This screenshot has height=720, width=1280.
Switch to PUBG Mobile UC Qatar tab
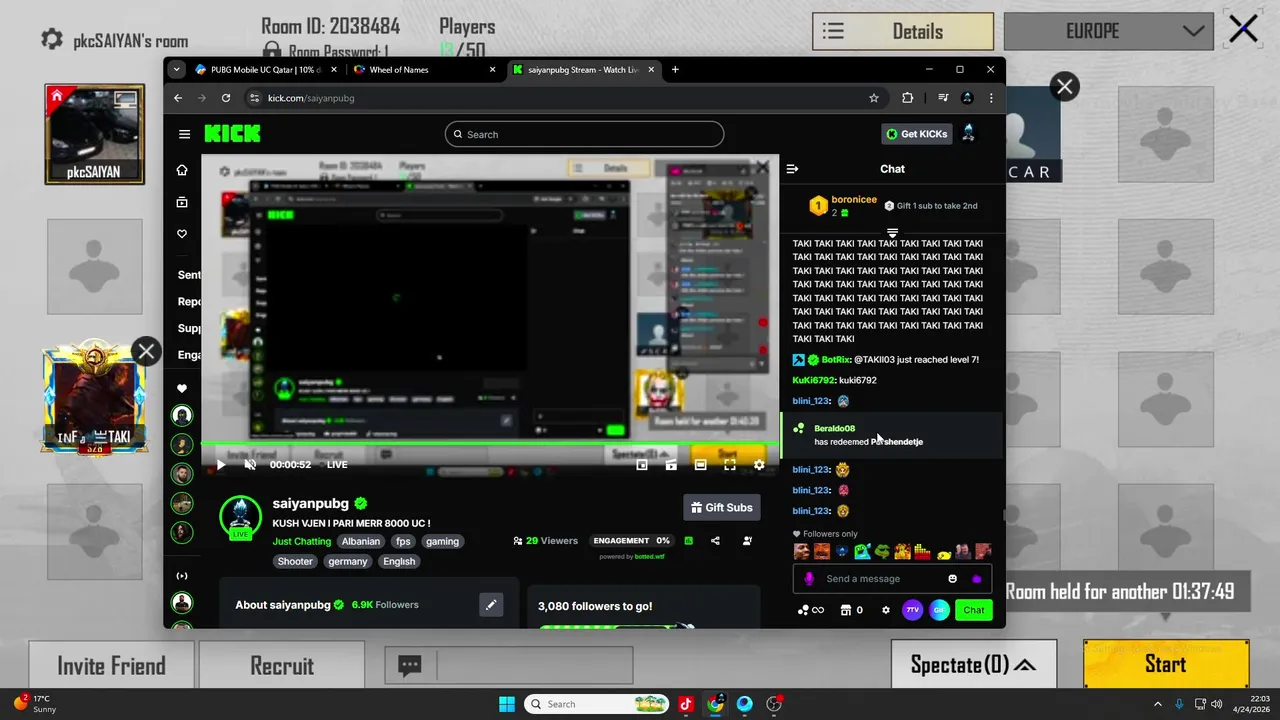(x=265, y=70)
